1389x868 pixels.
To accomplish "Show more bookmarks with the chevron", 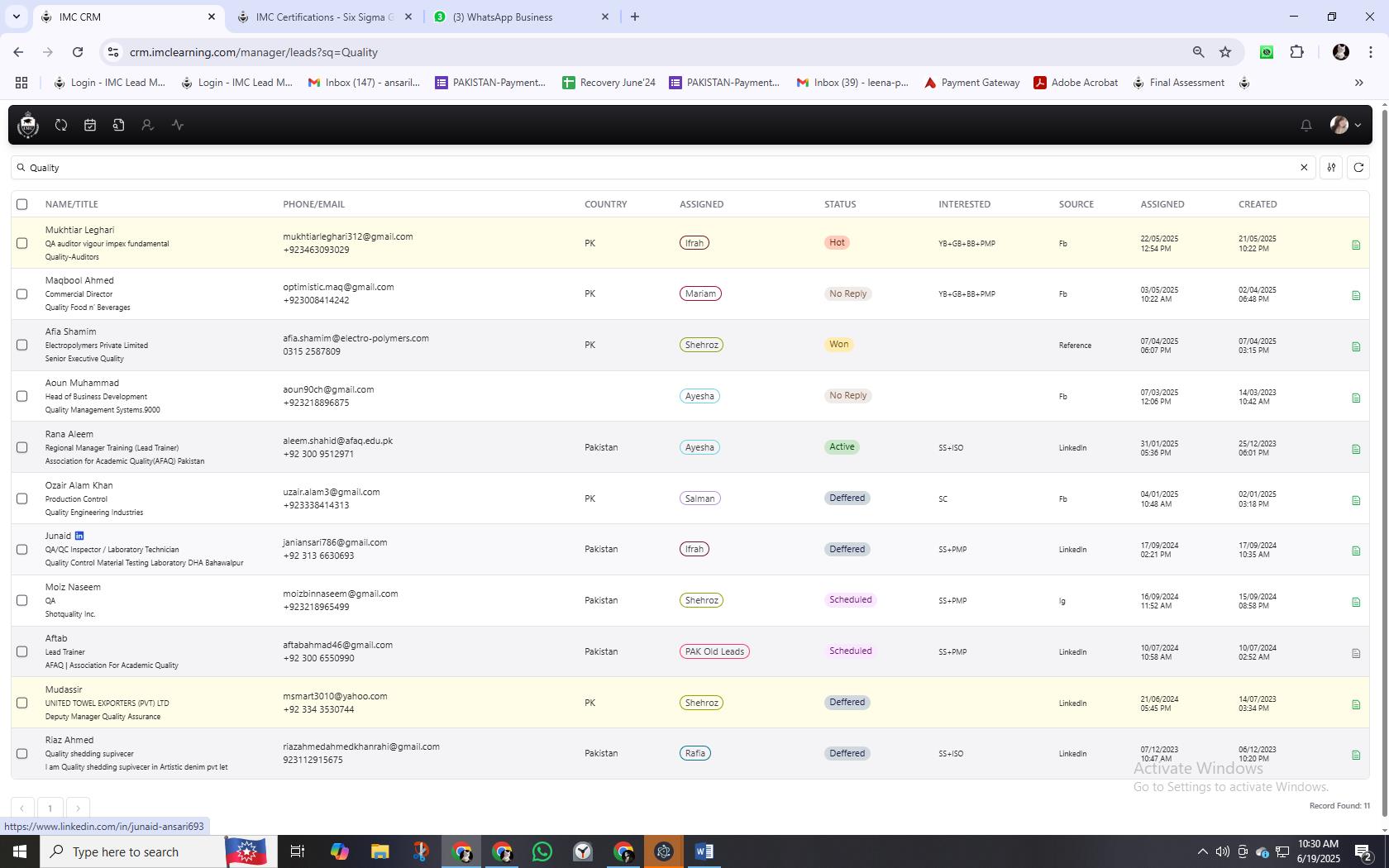I will 1358,83.
